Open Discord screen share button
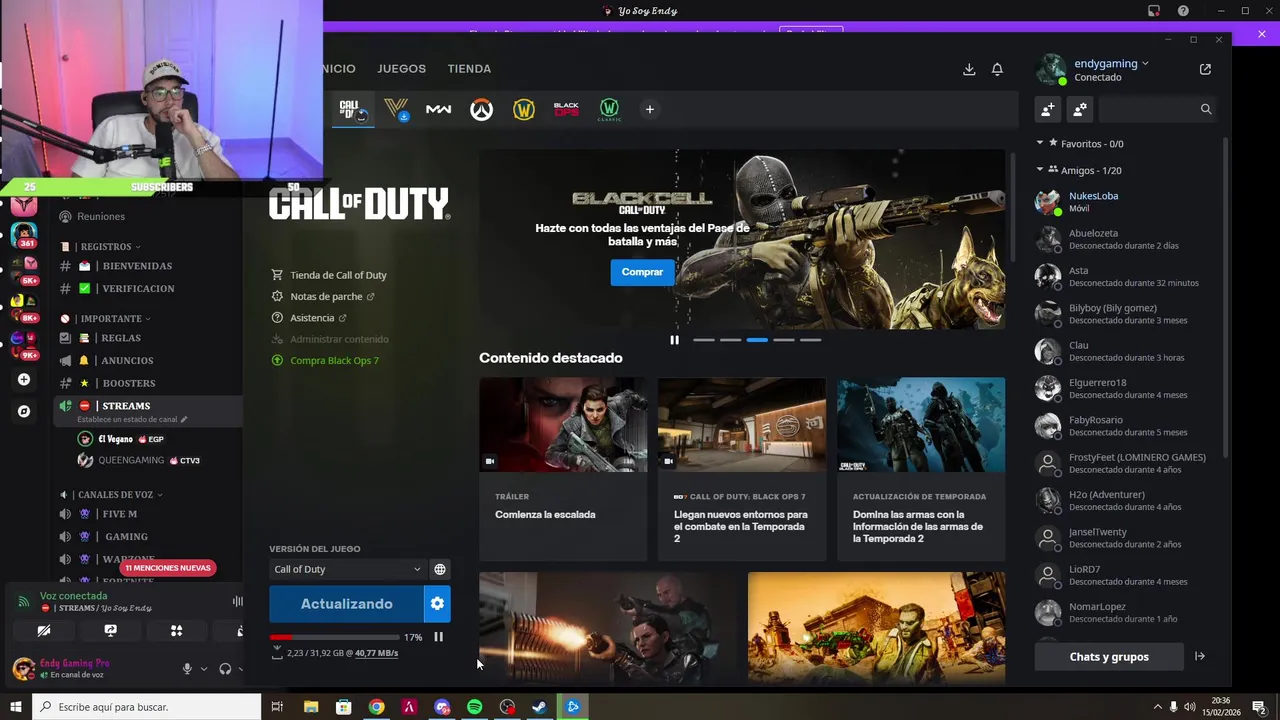1280x720 pixels. tap(110, 630)
